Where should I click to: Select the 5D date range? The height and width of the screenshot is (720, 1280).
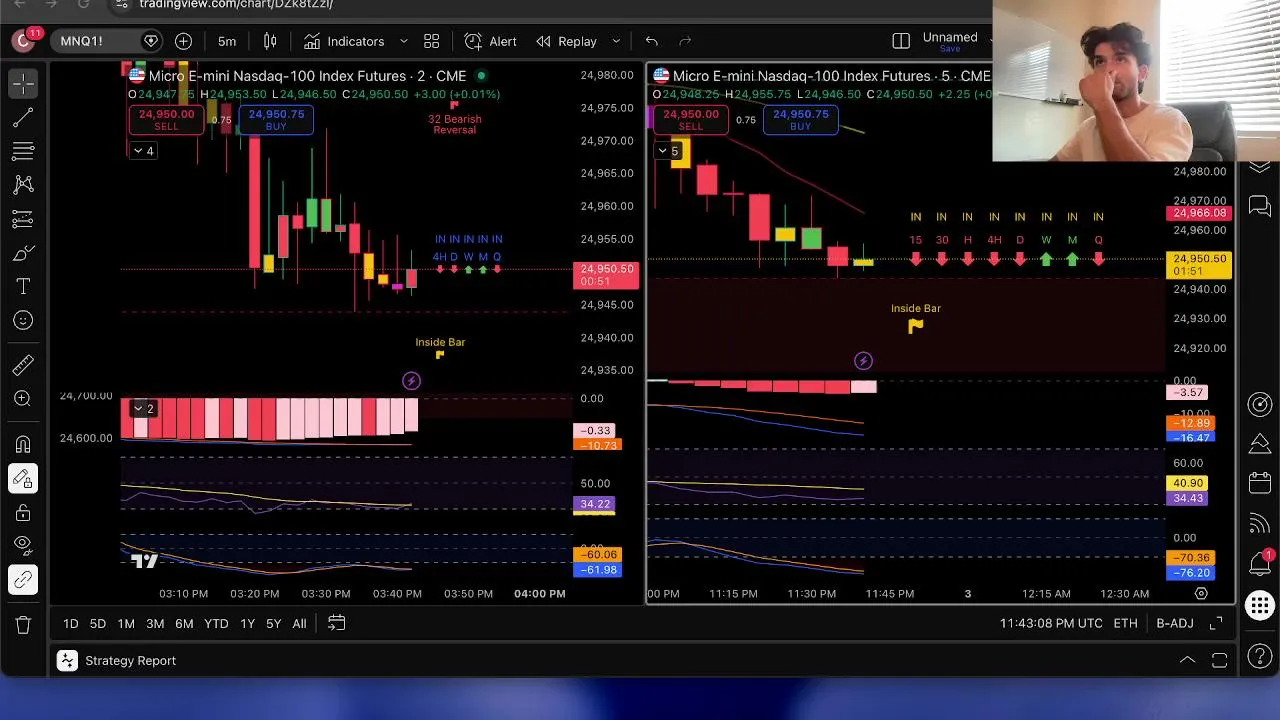point(98,623)
